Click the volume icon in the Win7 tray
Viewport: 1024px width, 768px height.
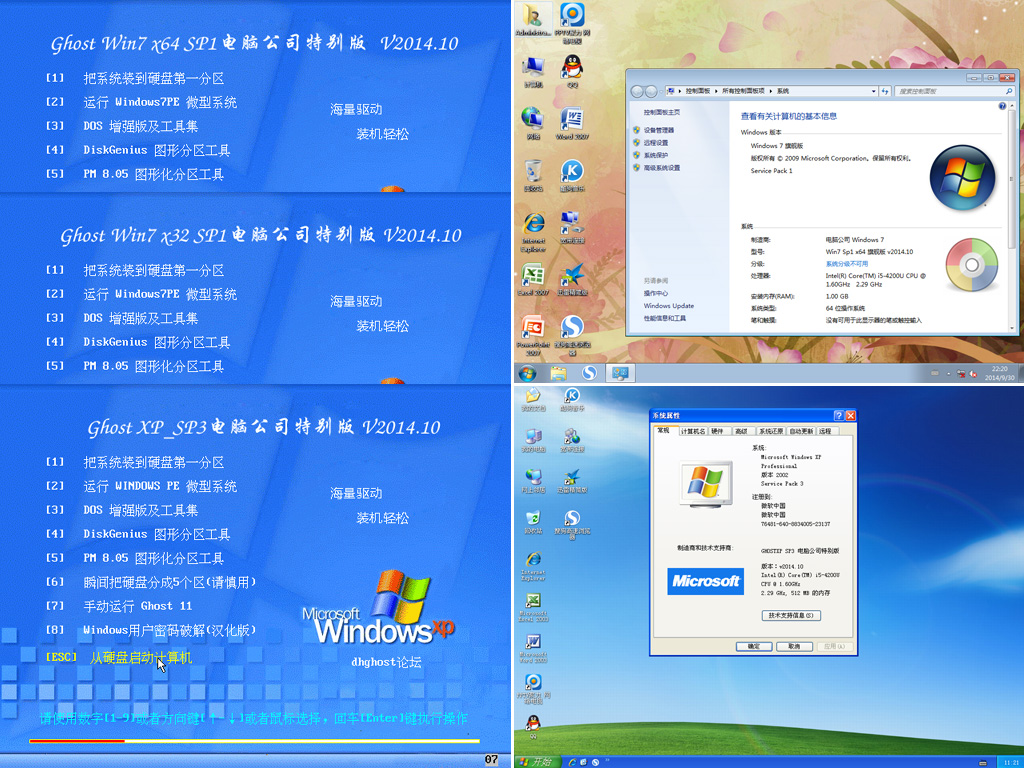[x=973, y=374]
